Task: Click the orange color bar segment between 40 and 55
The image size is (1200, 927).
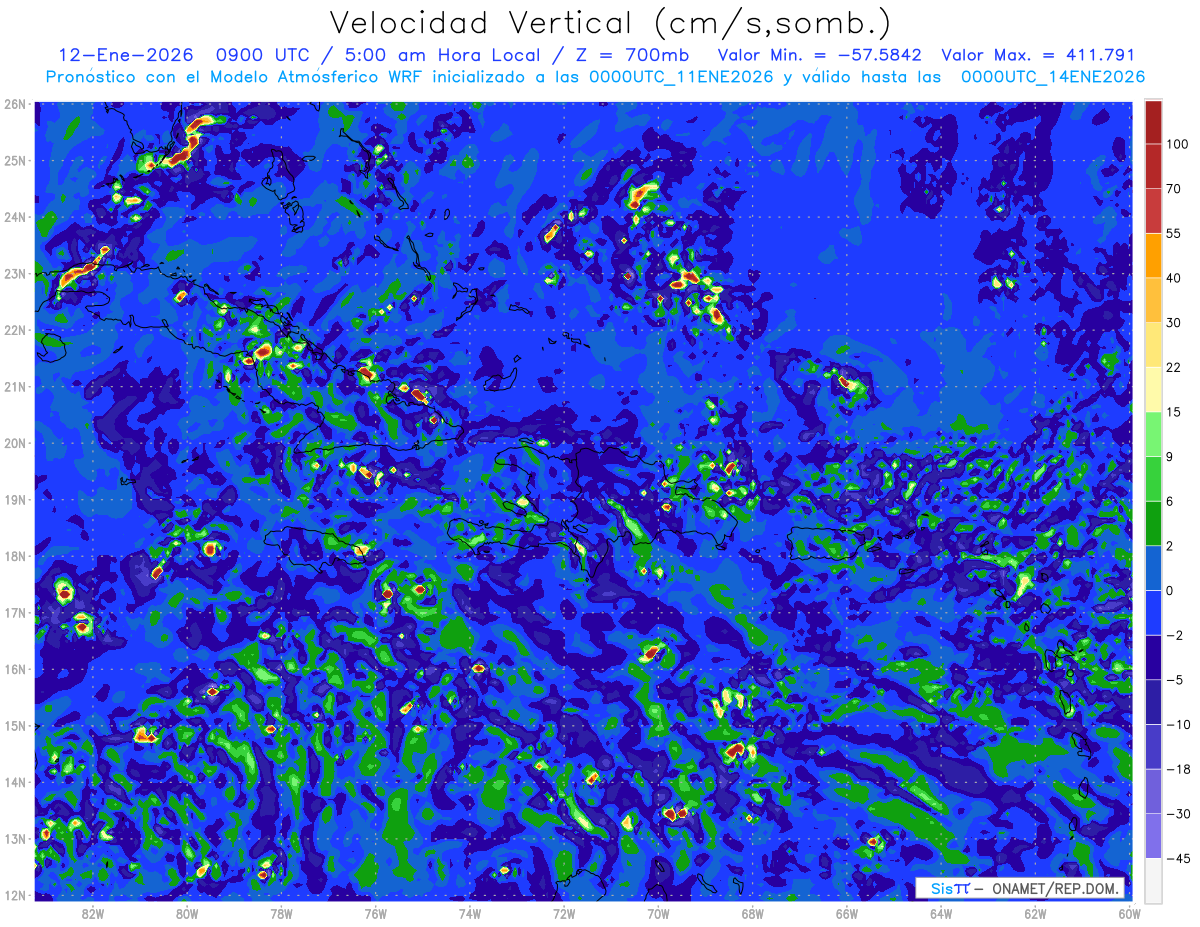Action: pyautogui.click(x=1153, y=255)
